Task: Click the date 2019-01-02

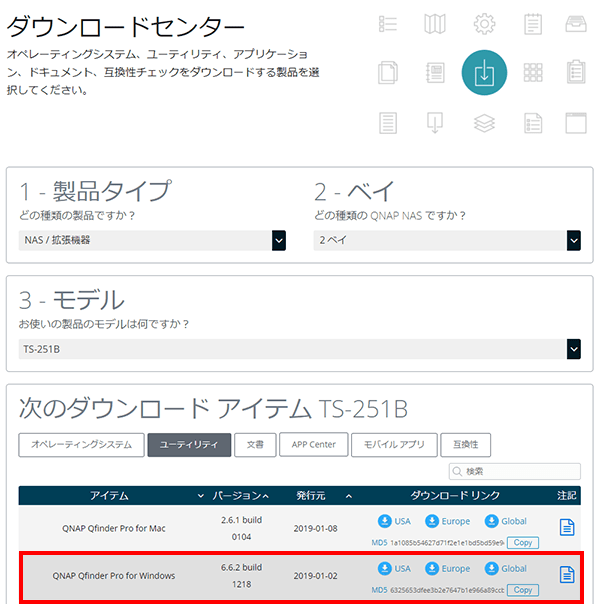Action: click(315, 576)
